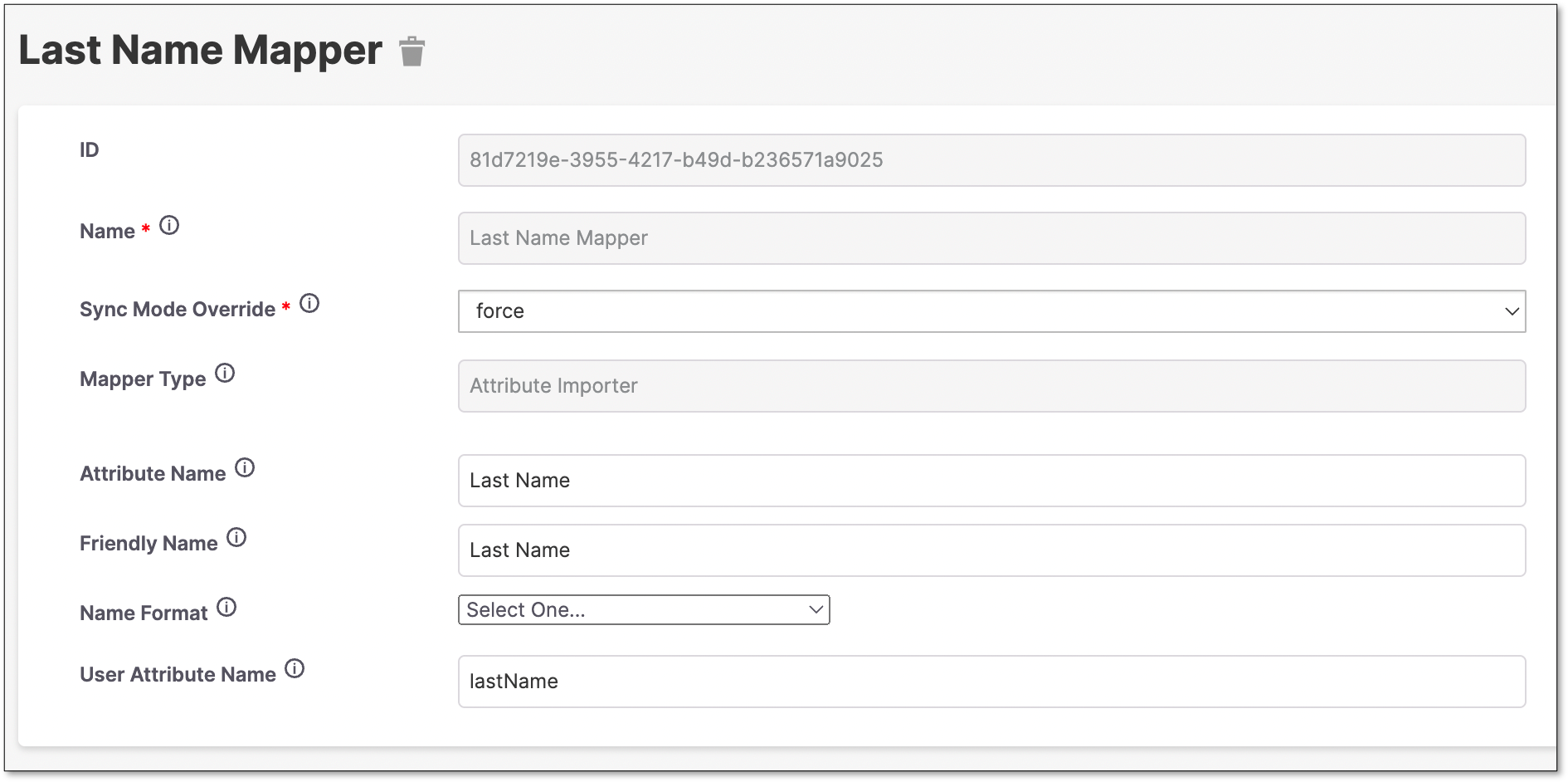
Task: Click the Attribute Name label
Action: [x=153, y=474]
